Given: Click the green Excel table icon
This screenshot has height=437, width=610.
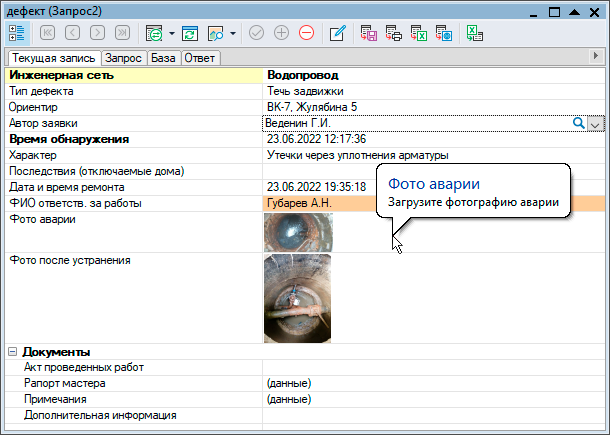Looking at the screenshot, I should pos(475,33).
